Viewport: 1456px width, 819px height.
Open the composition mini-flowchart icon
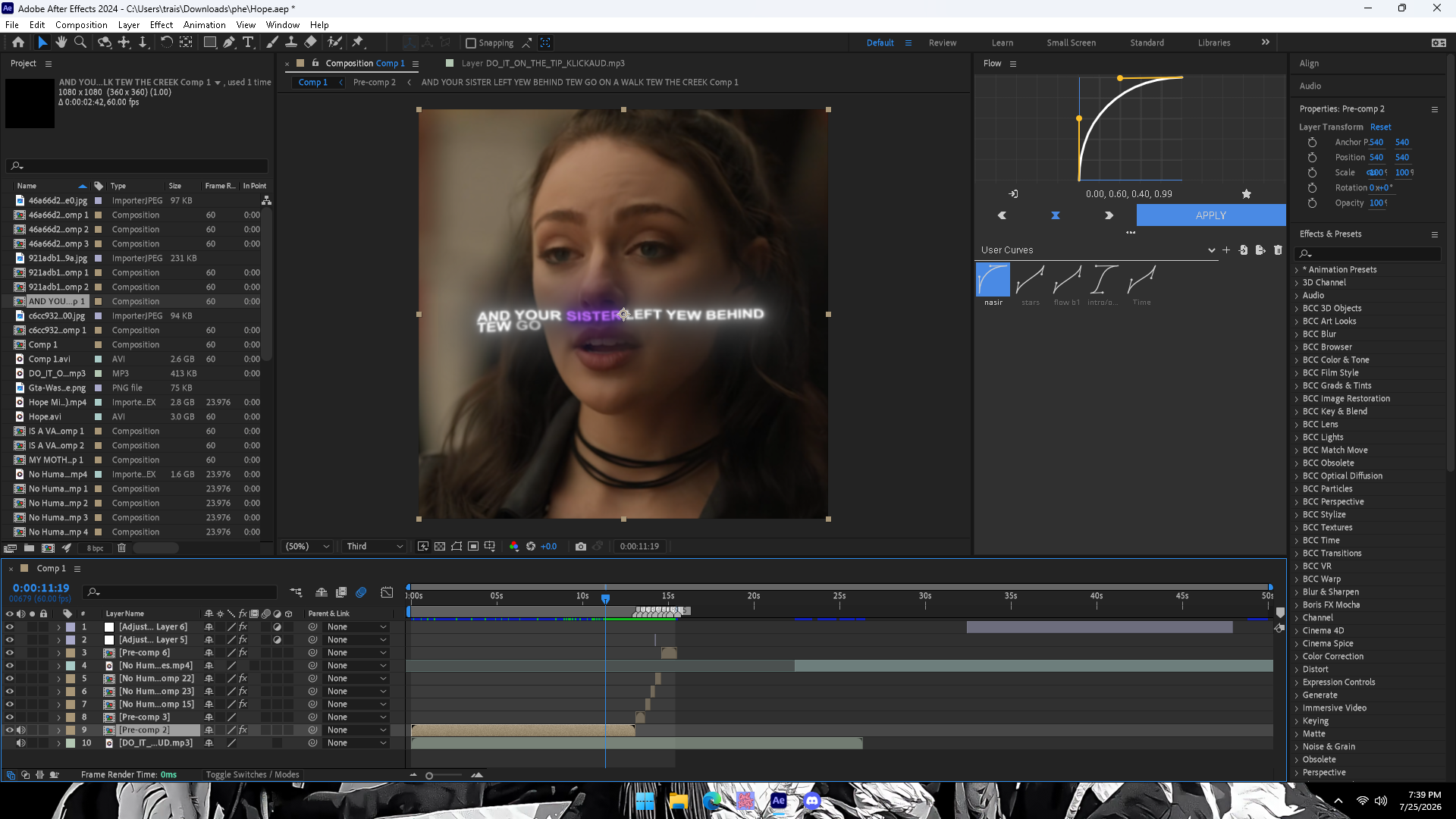(296, 591)
